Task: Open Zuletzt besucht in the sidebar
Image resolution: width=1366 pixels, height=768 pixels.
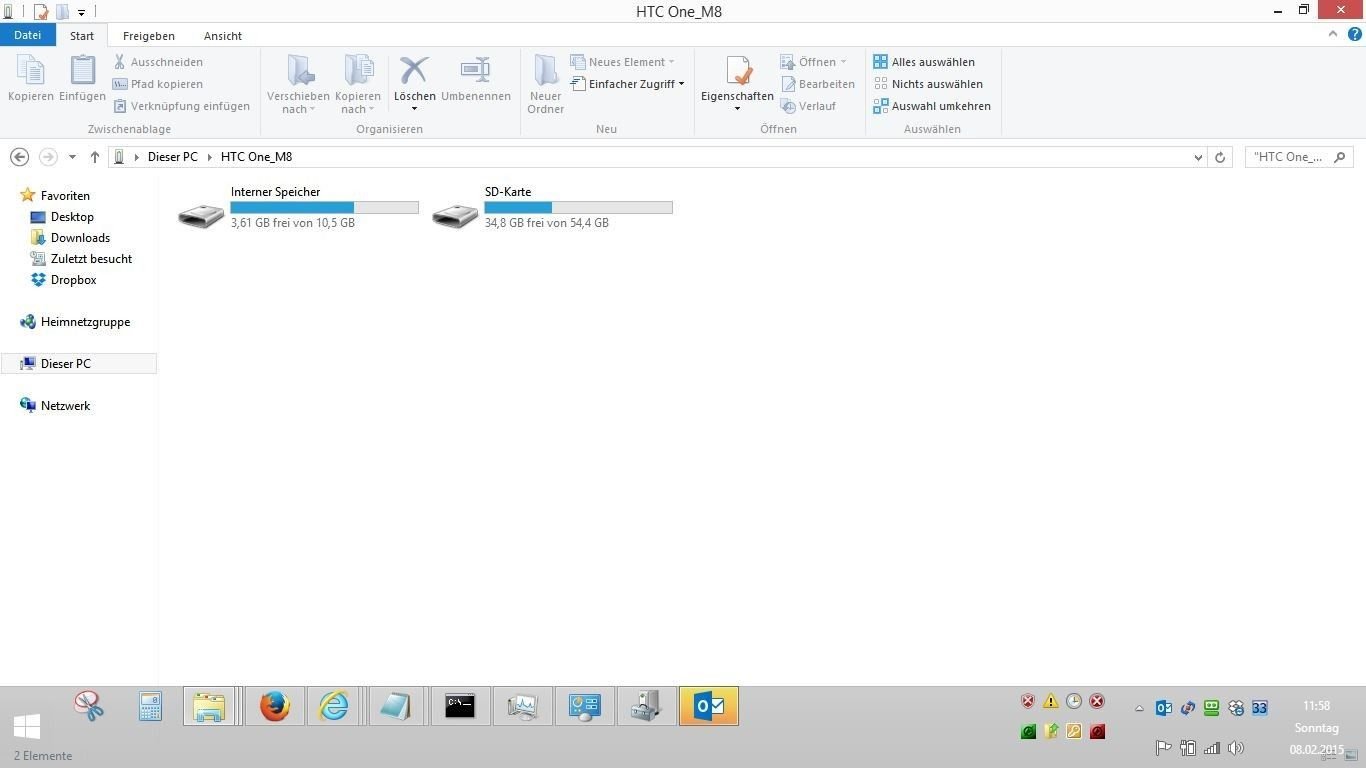Action: (x=91, y=259)
